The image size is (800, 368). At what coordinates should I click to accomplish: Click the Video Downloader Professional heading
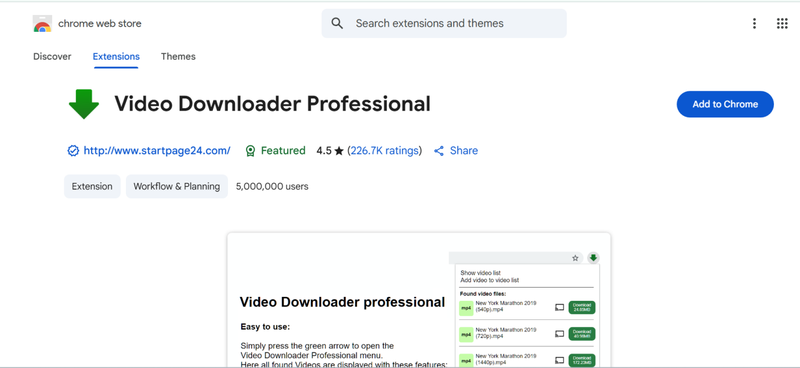tap(272, 104)
